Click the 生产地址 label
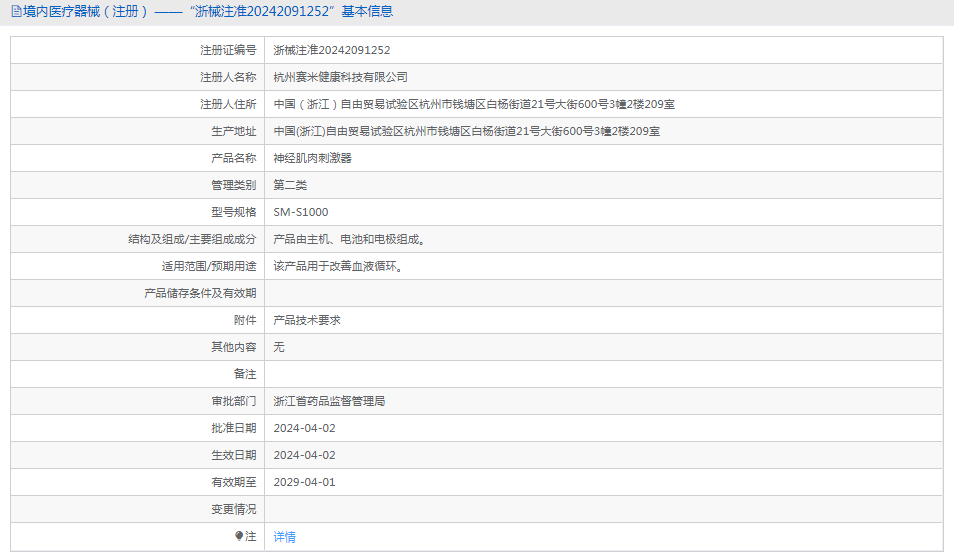This screenshot has width=954, height=559. click(x=234, y=131)
